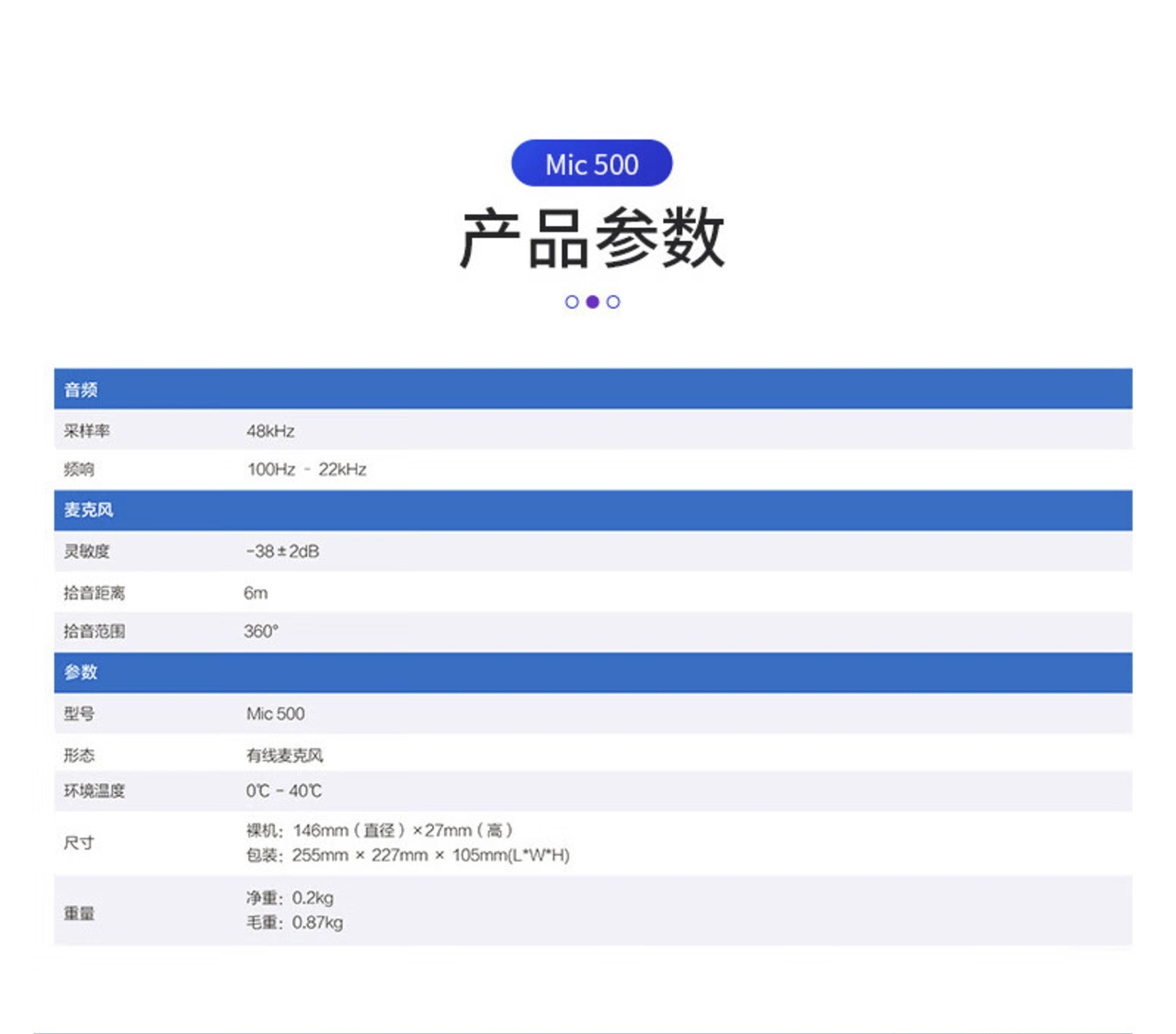Select the 净重: 0.2kg line

pyautogui.click(x=290, y=898)
